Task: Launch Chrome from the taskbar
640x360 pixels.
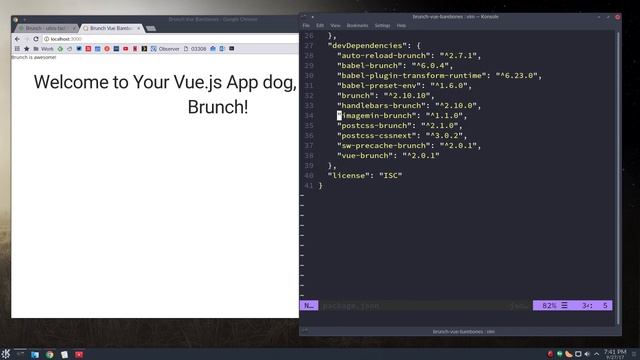Action: (50, 354)
